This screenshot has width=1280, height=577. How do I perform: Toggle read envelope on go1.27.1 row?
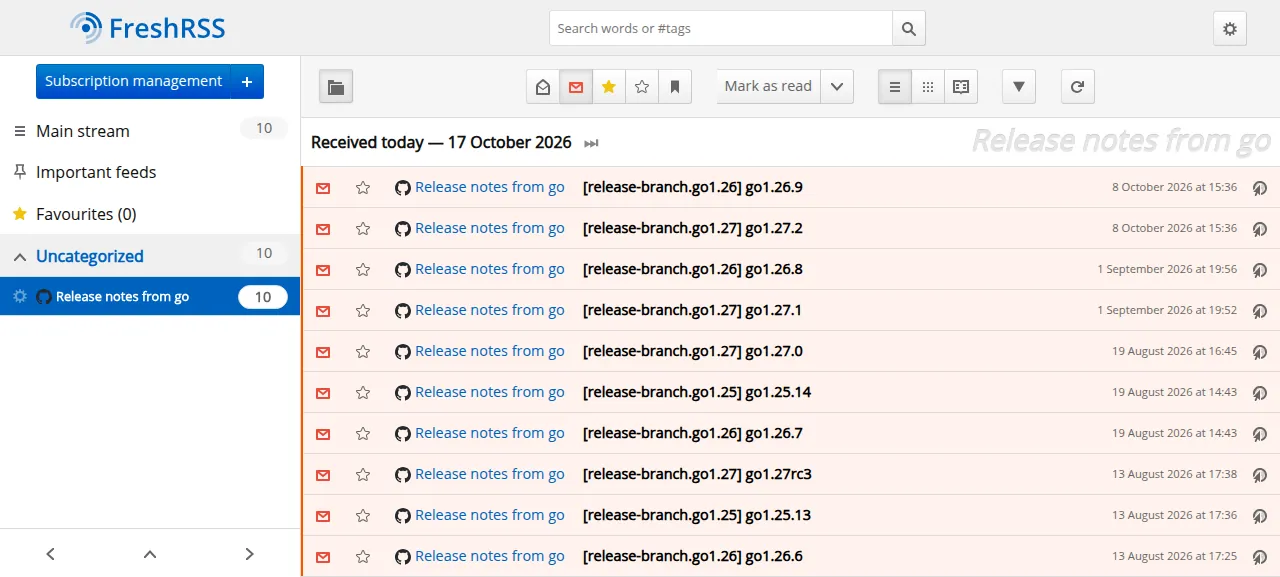323,310
